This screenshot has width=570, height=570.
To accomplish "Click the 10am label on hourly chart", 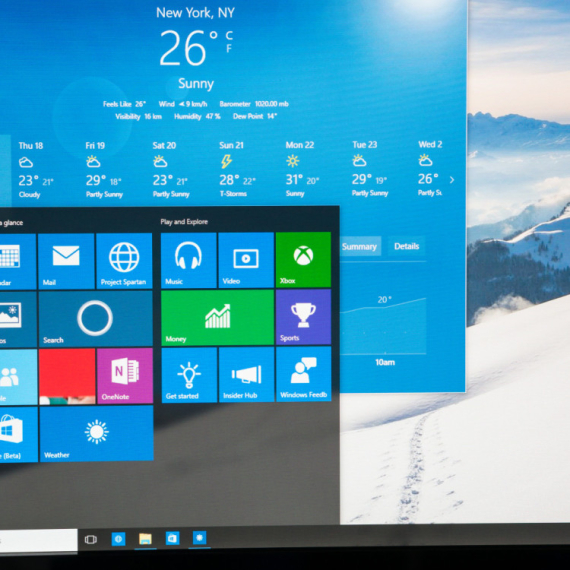I will coord(385,362).
